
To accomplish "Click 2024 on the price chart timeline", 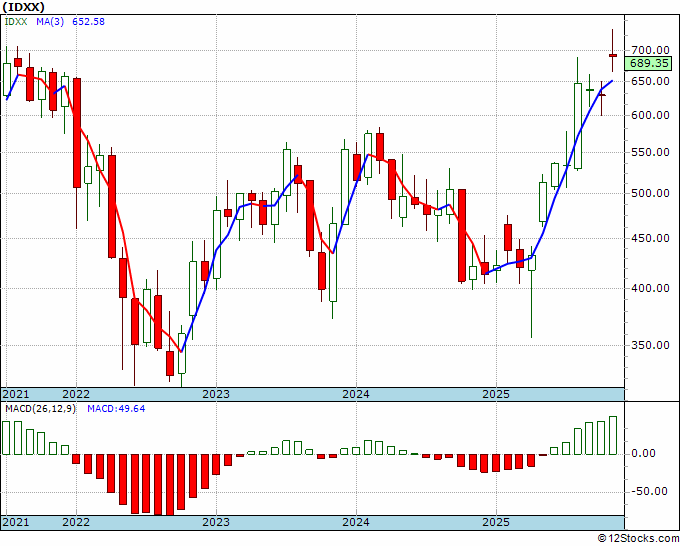I will (356, 394).
